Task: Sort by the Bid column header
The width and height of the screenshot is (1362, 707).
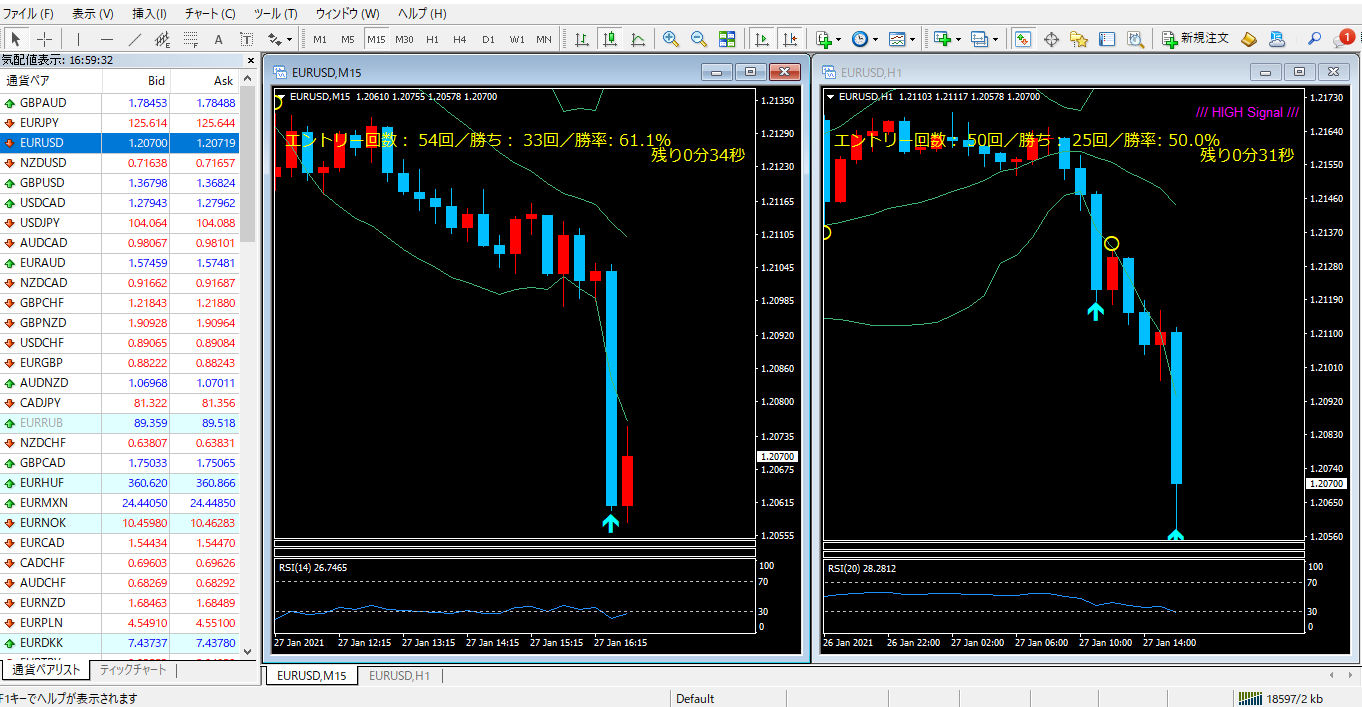Action: click(x=136, y=81)
